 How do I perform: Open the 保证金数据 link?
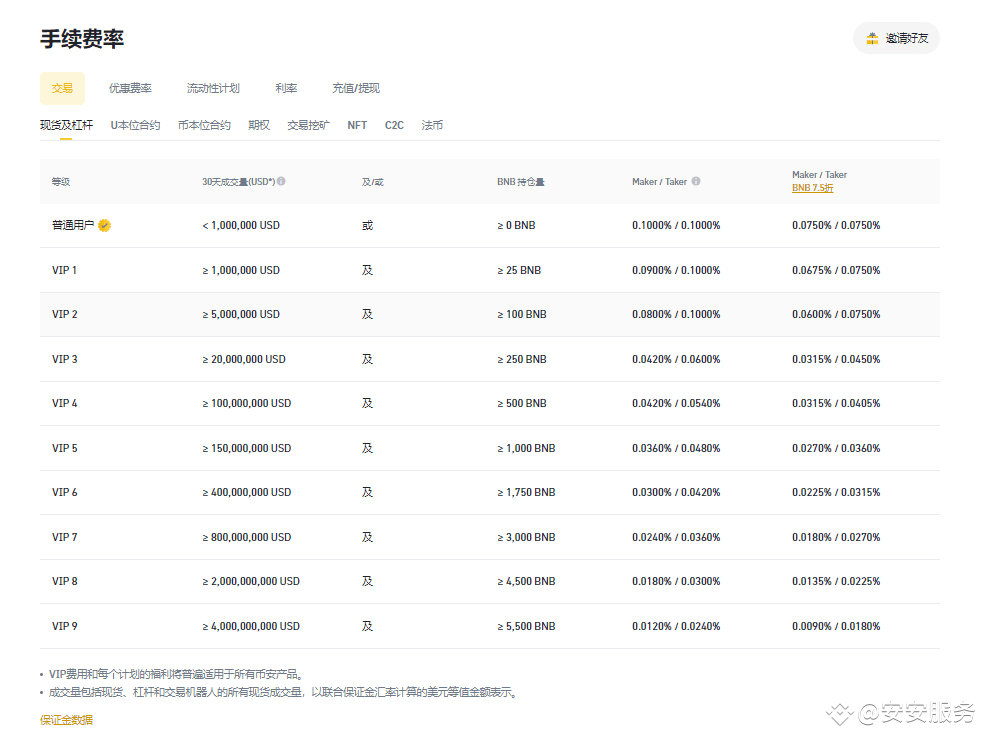64,719
